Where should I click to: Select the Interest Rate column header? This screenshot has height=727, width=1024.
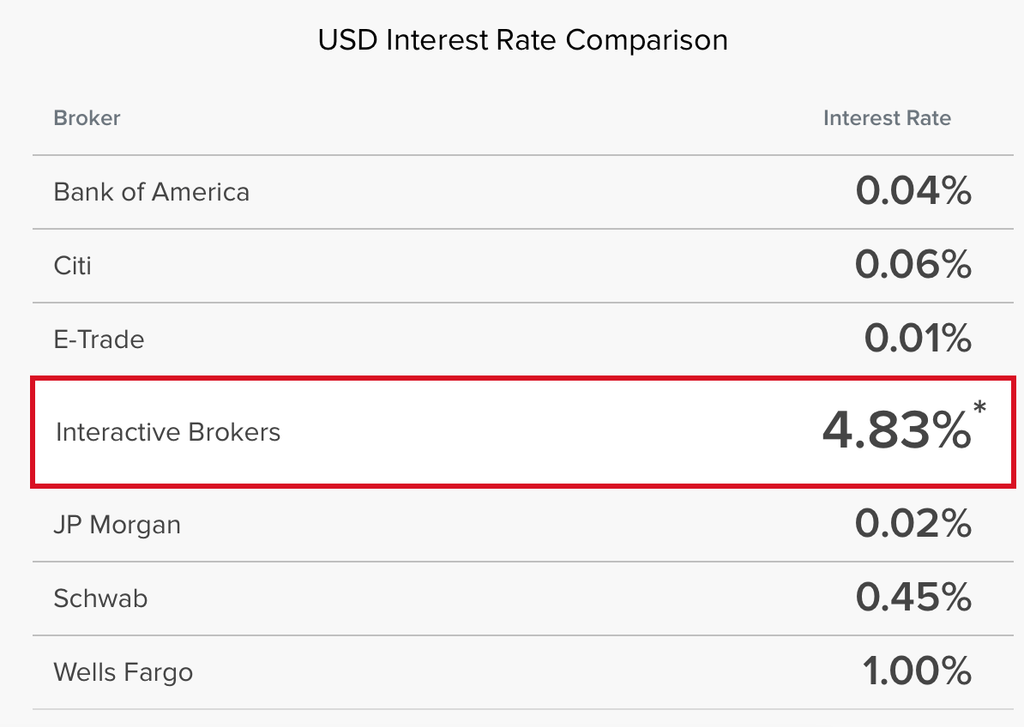click(x=886, y=118)
